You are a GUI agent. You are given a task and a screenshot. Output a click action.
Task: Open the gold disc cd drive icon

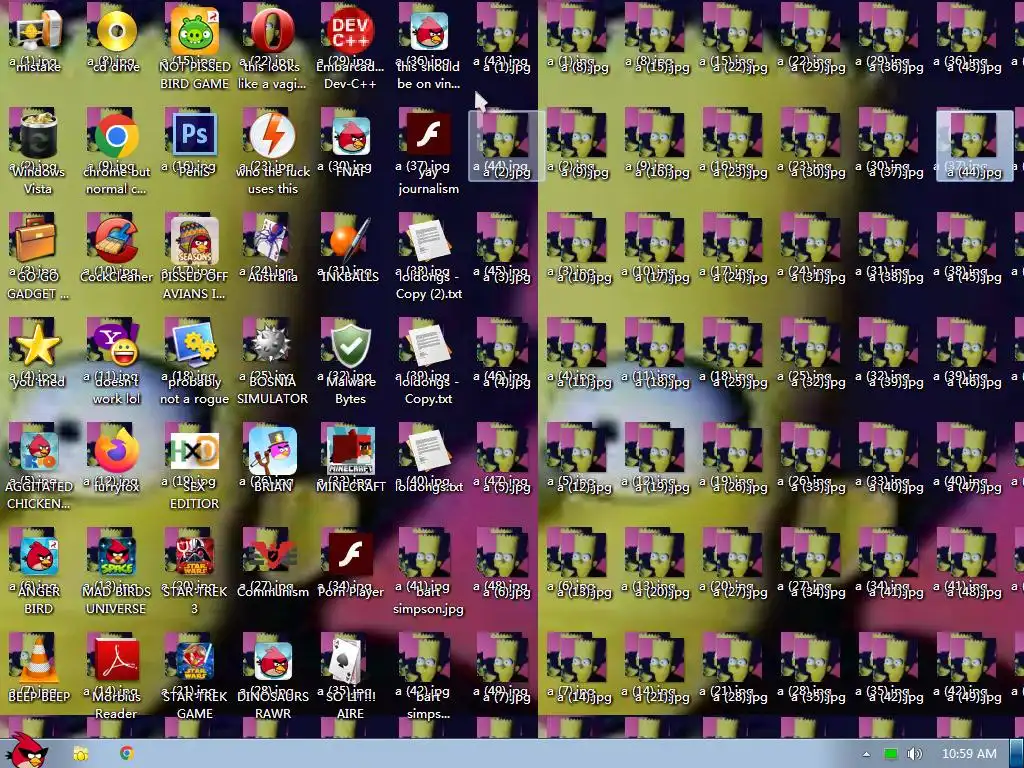tap(116, 31)
